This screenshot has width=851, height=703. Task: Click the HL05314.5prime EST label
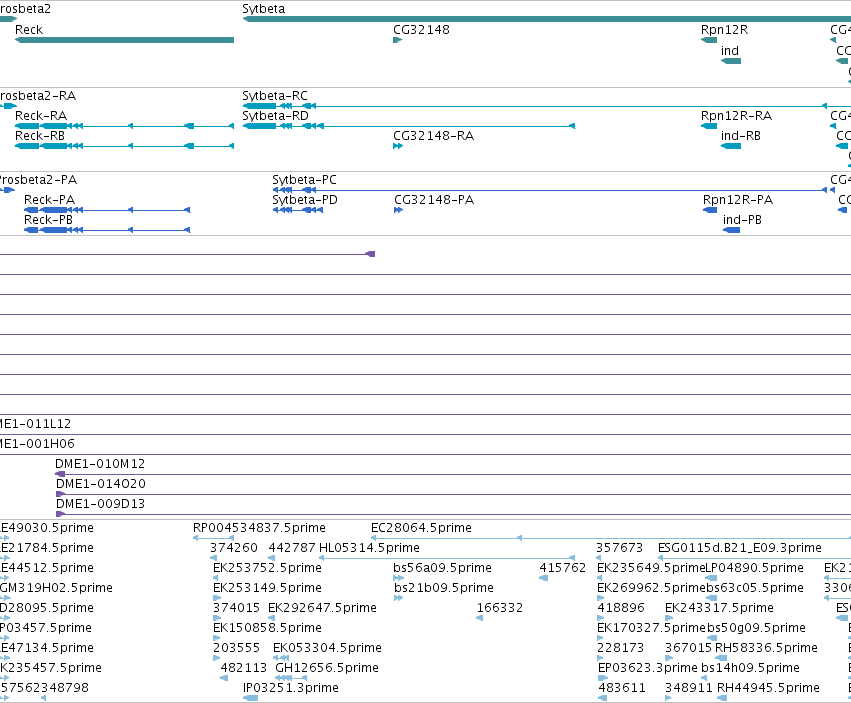pyautogui.click(x=369, y=548)
